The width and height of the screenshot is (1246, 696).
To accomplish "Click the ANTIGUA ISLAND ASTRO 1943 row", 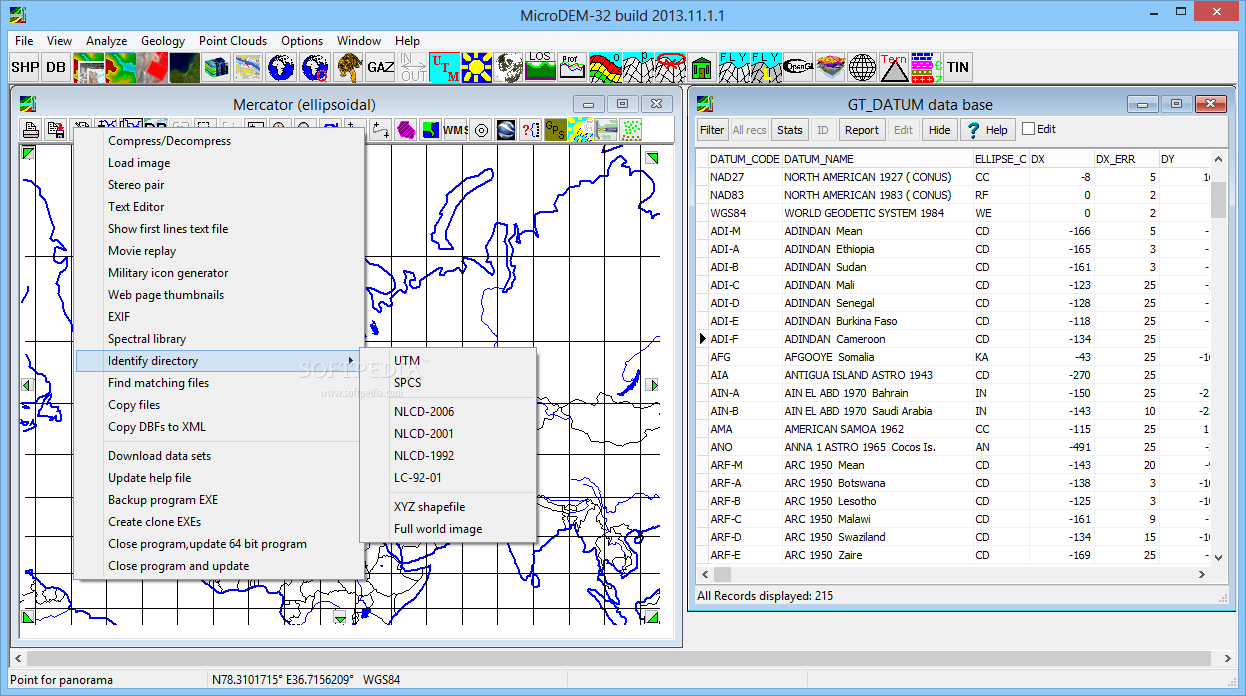I will (x=959, y=375).
